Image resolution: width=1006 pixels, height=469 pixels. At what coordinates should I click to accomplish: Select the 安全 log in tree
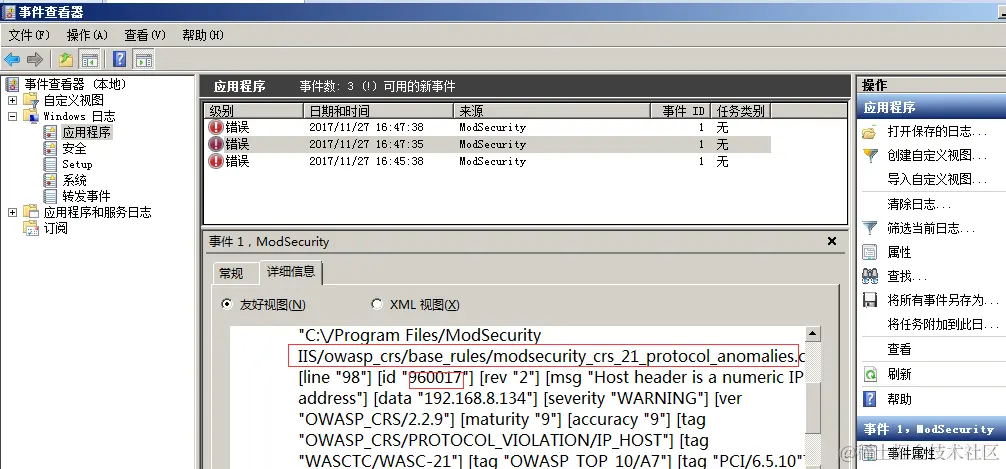[74, 148]
